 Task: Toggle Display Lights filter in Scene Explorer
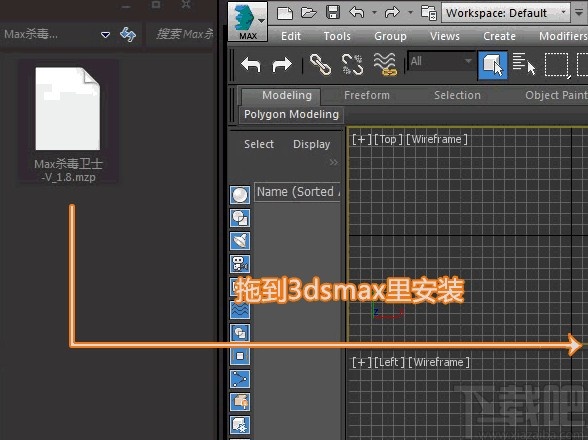pyautogui.click(x=240, y=241)
